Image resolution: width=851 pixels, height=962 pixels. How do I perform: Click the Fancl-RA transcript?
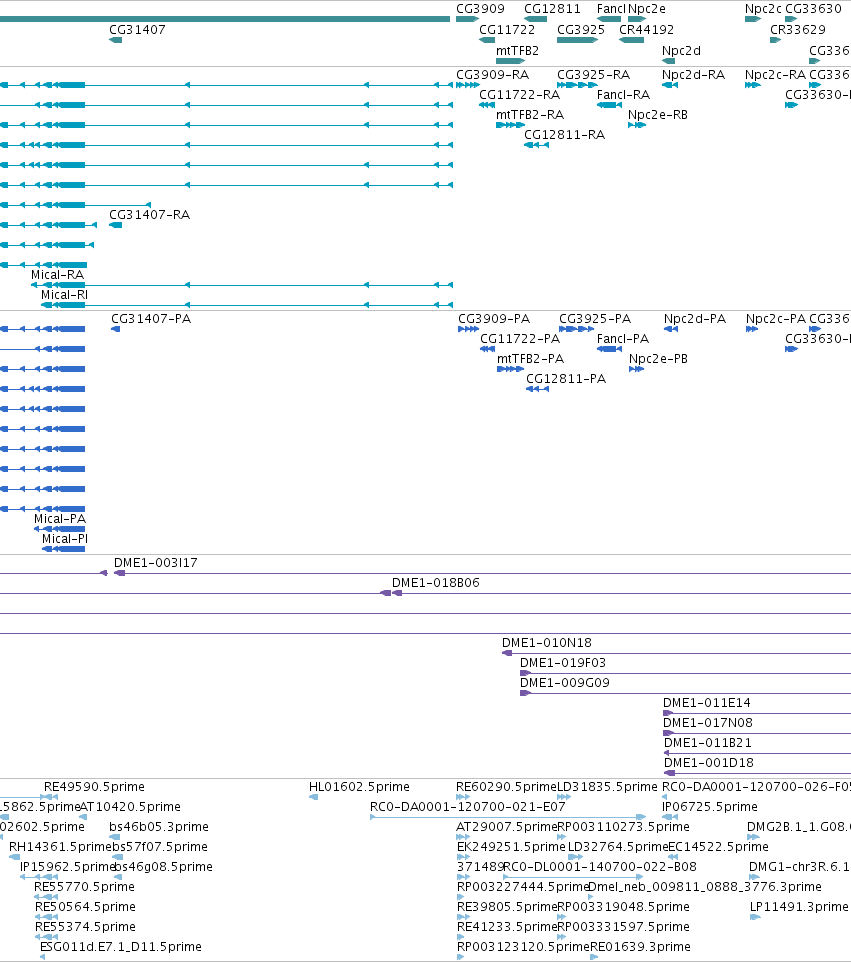pyautogui.click(x=610, y=106)
